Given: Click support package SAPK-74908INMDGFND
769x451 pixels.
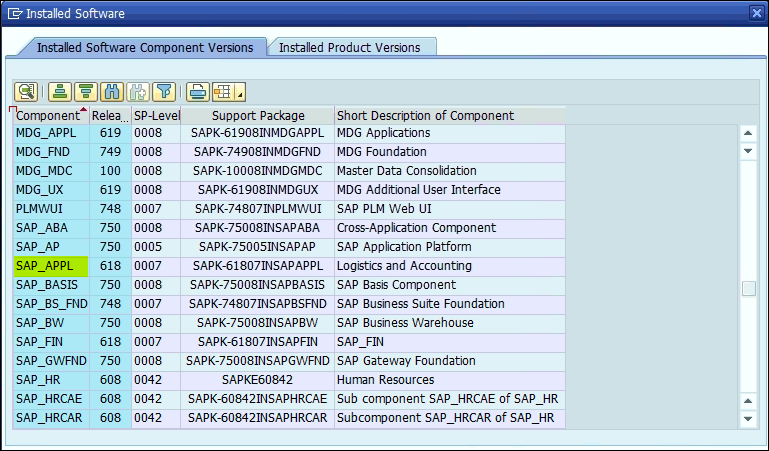Looking at the screenshot, I should tap(258, 152).
